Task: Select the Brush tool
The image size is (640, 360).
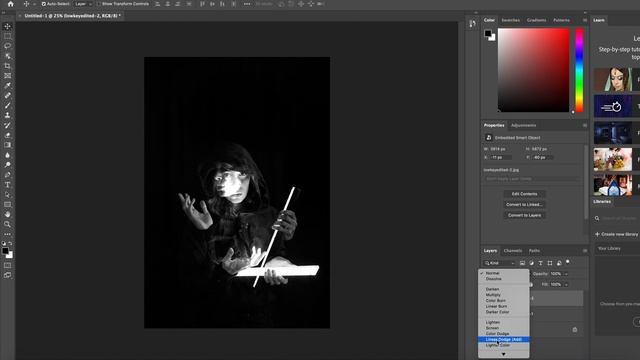Action: [x=7, y=105]
